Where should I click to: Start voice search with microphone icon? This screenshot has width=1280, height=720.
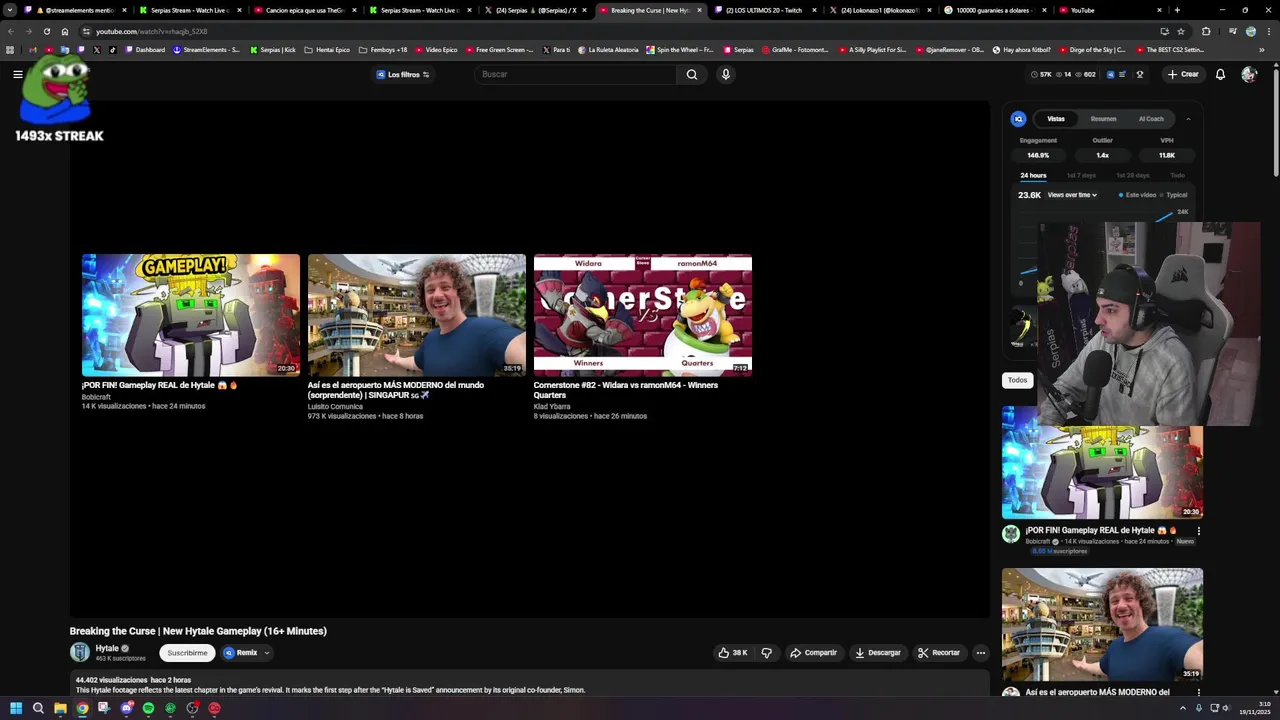[x=726, y=74]
